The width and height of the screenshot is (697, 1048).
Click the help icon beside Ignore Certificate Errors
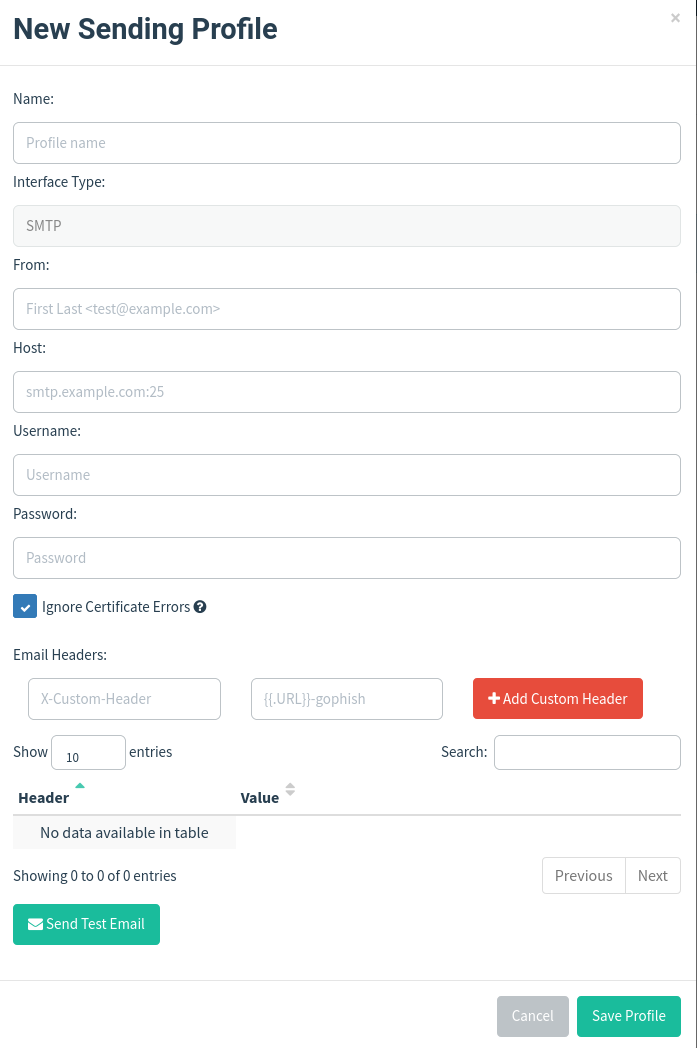(200, 607)
